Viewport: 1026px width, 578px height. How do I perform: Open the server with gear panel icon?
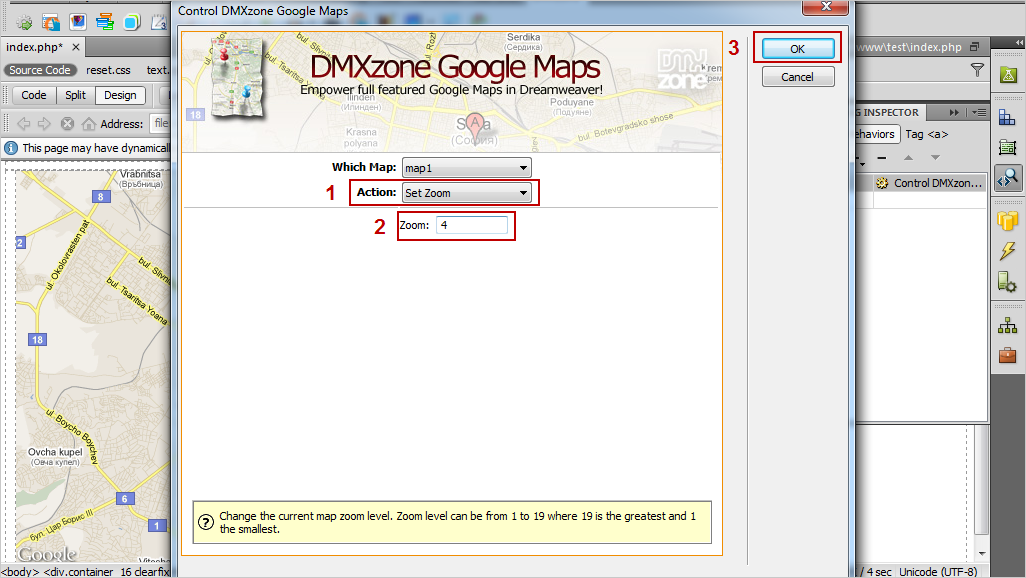click(1008, 281)
